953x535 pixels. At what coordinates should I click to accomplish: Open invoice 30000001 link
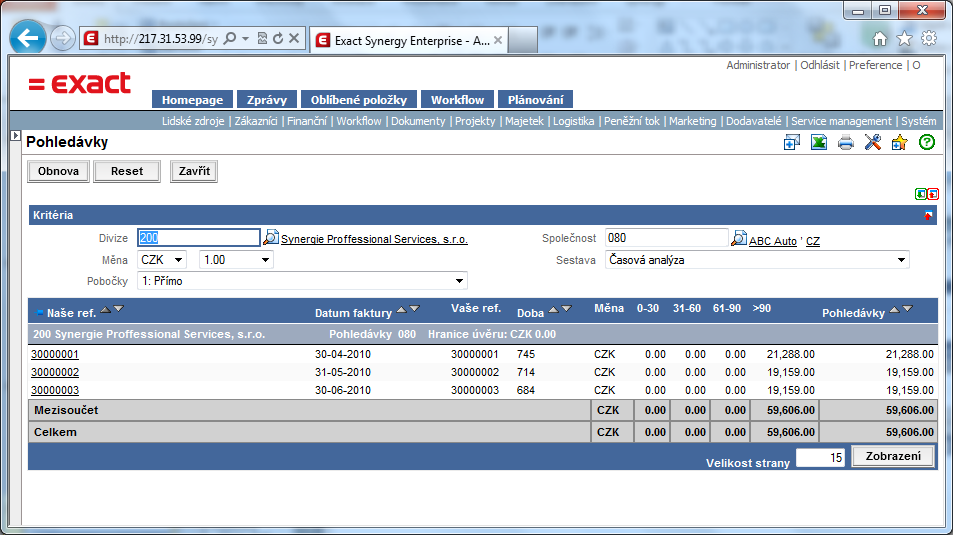click(x=55, y=354)
